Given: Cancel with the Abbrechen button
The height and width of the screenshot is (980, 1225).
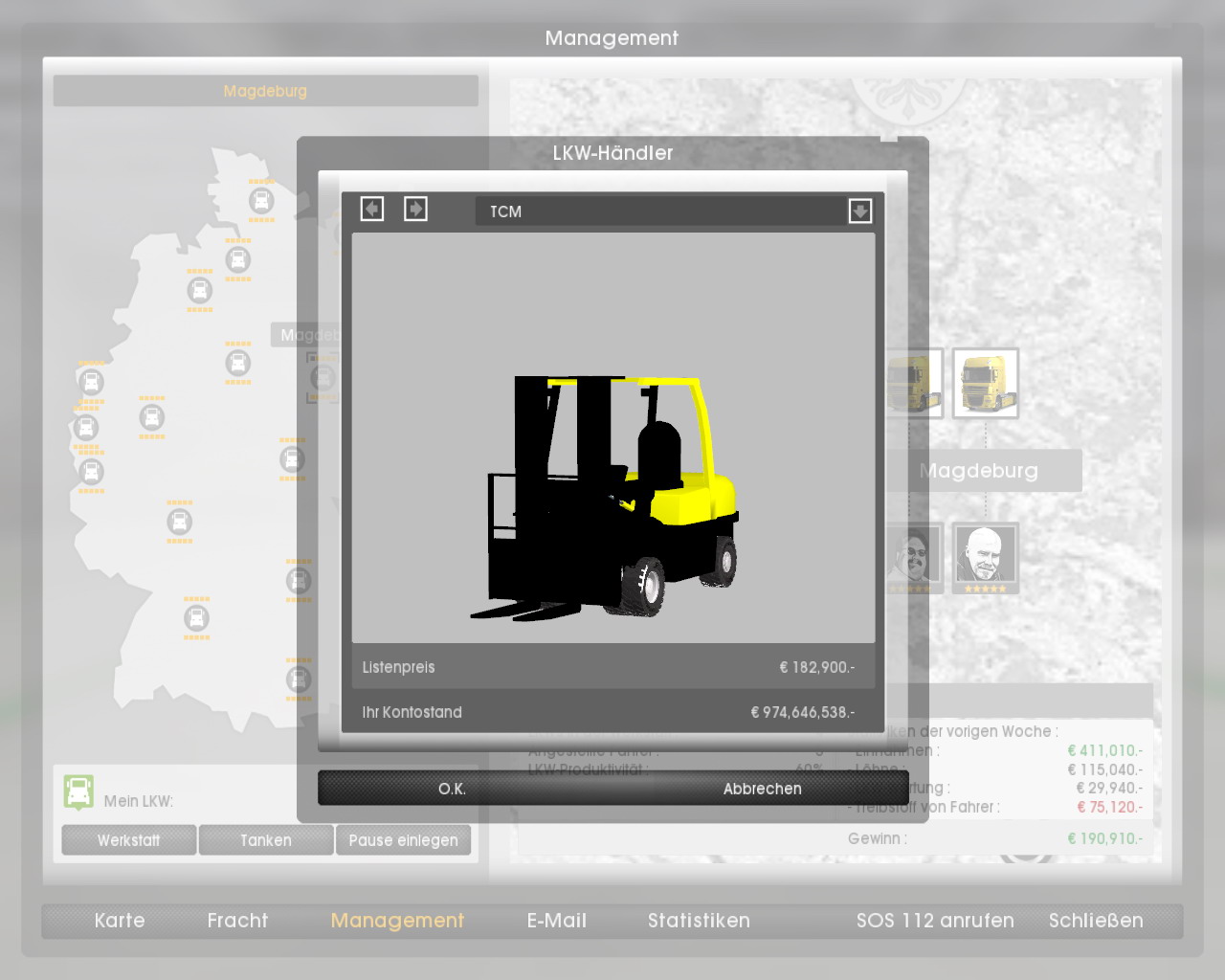Looking at the screenshot, I should 762,789.
